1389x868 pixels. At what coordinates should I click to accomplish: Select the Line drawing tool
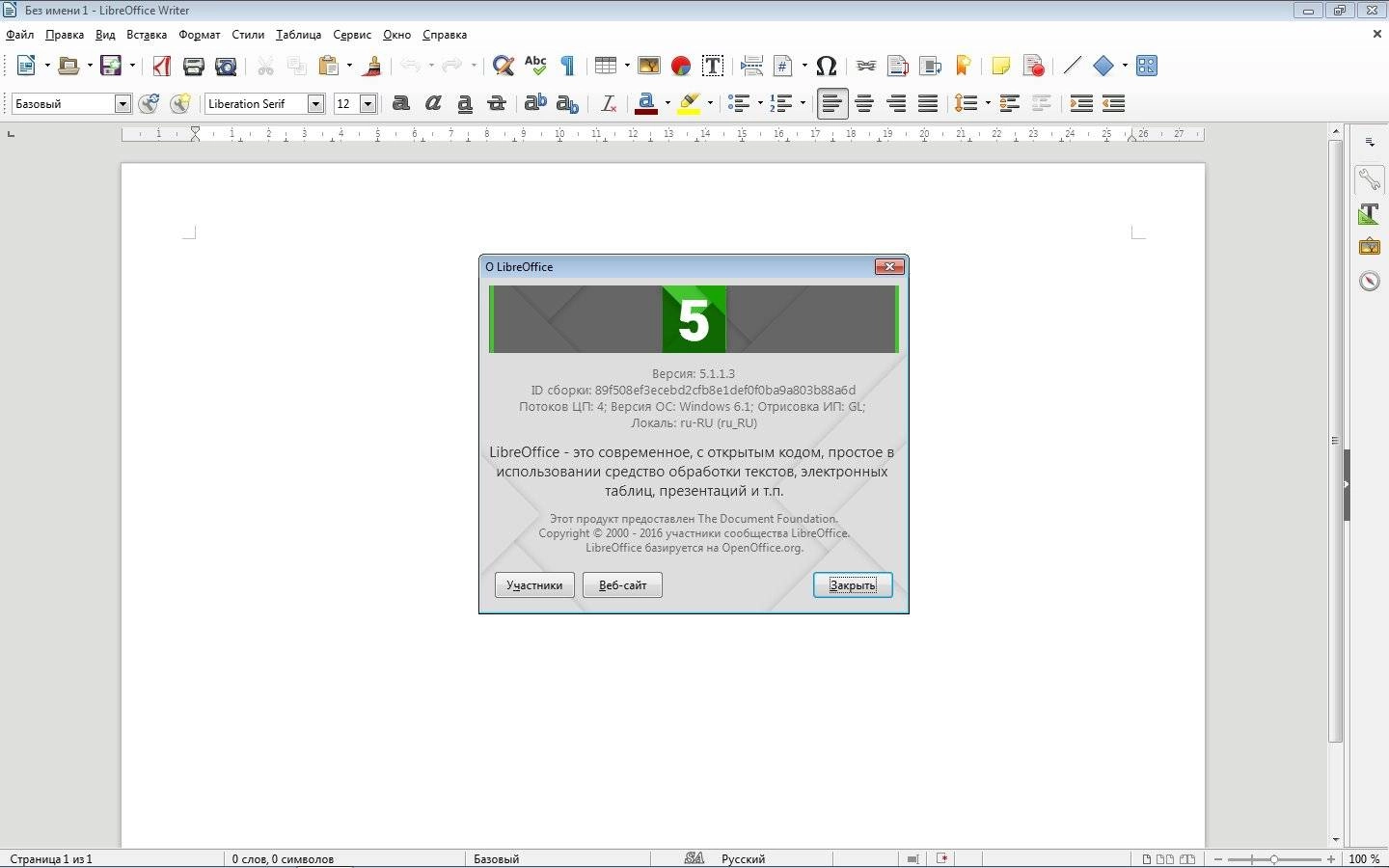click(1072, 66)
